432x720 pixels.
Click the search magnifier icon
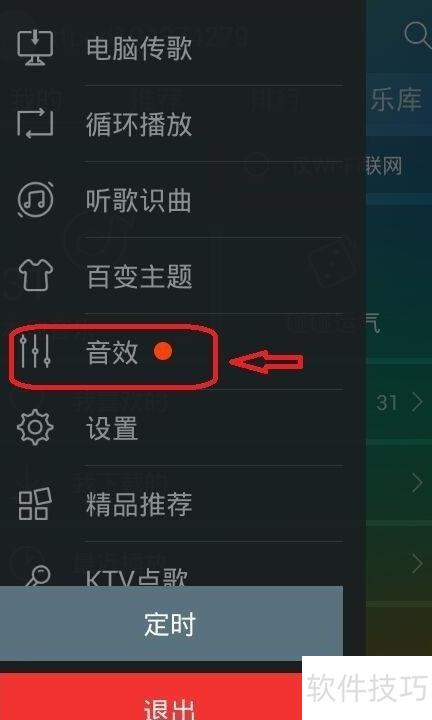pyautogui.click(x=417, y=35)
